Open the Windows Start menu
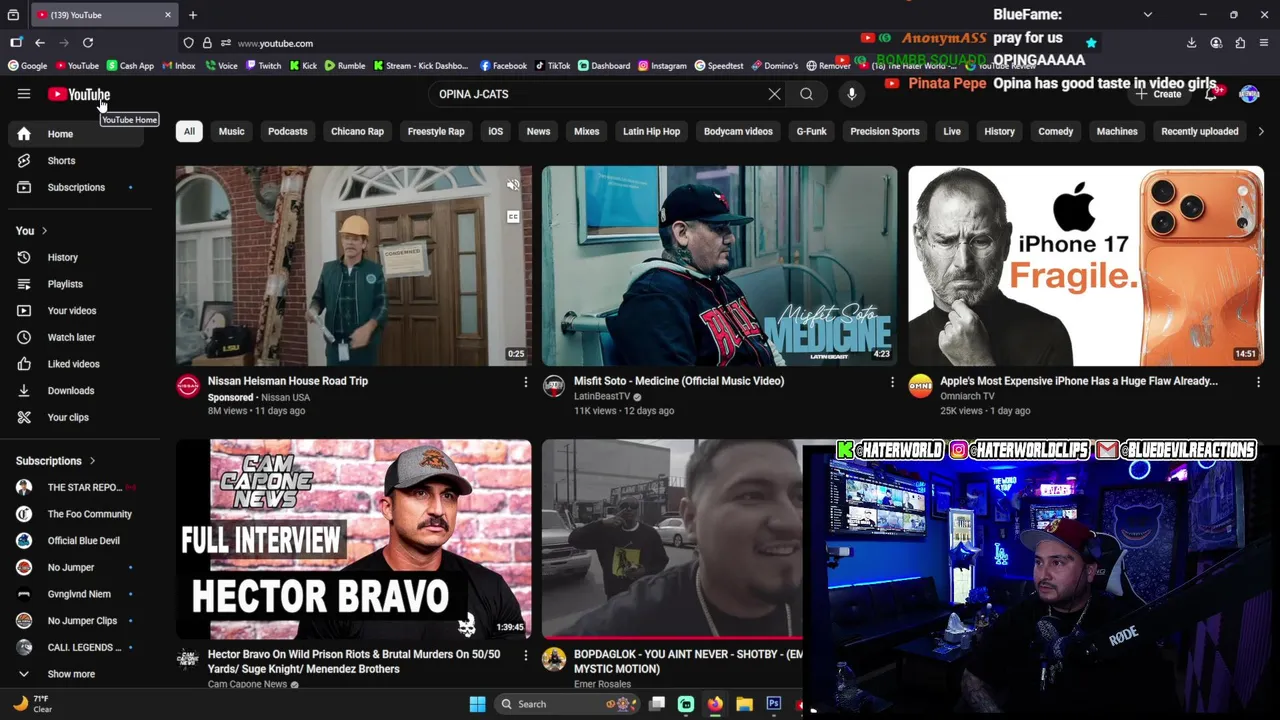1280x720 pixels. 477,704
